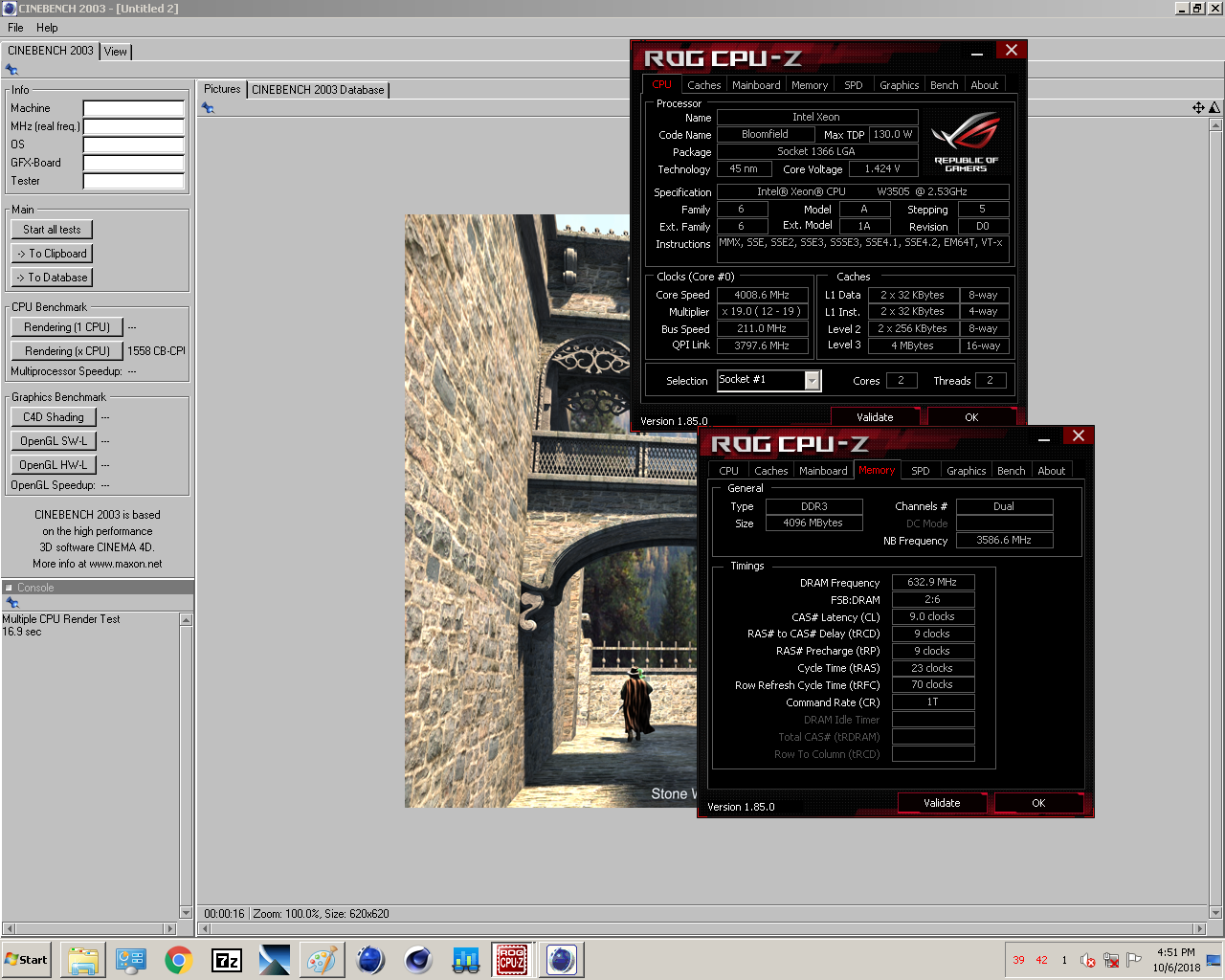The width and height of the screenshot is (1225, 980).
Task: Click the MHz (real freq.) input field
Action: tap(134, 126)
